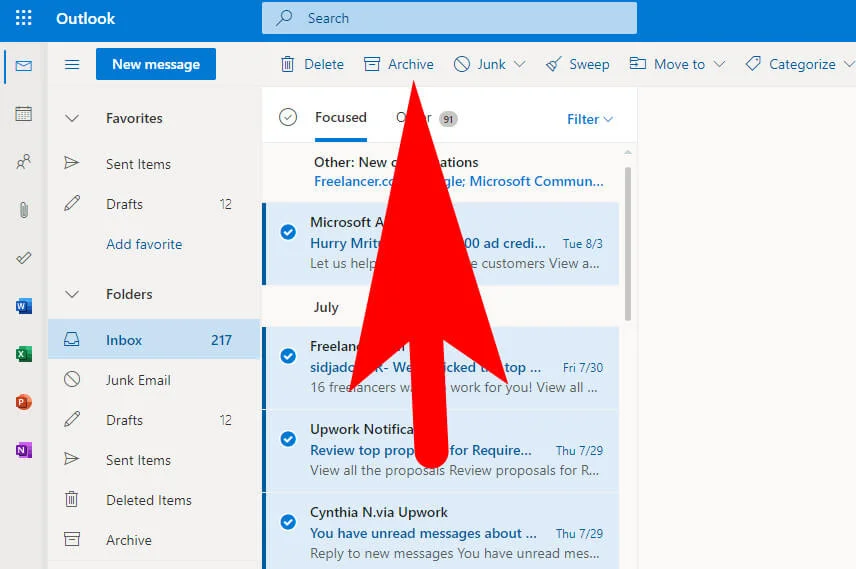Click the Archive folder icon in sidebar
The height and width of the screenshot is (569, 856).
click(72, 540)
